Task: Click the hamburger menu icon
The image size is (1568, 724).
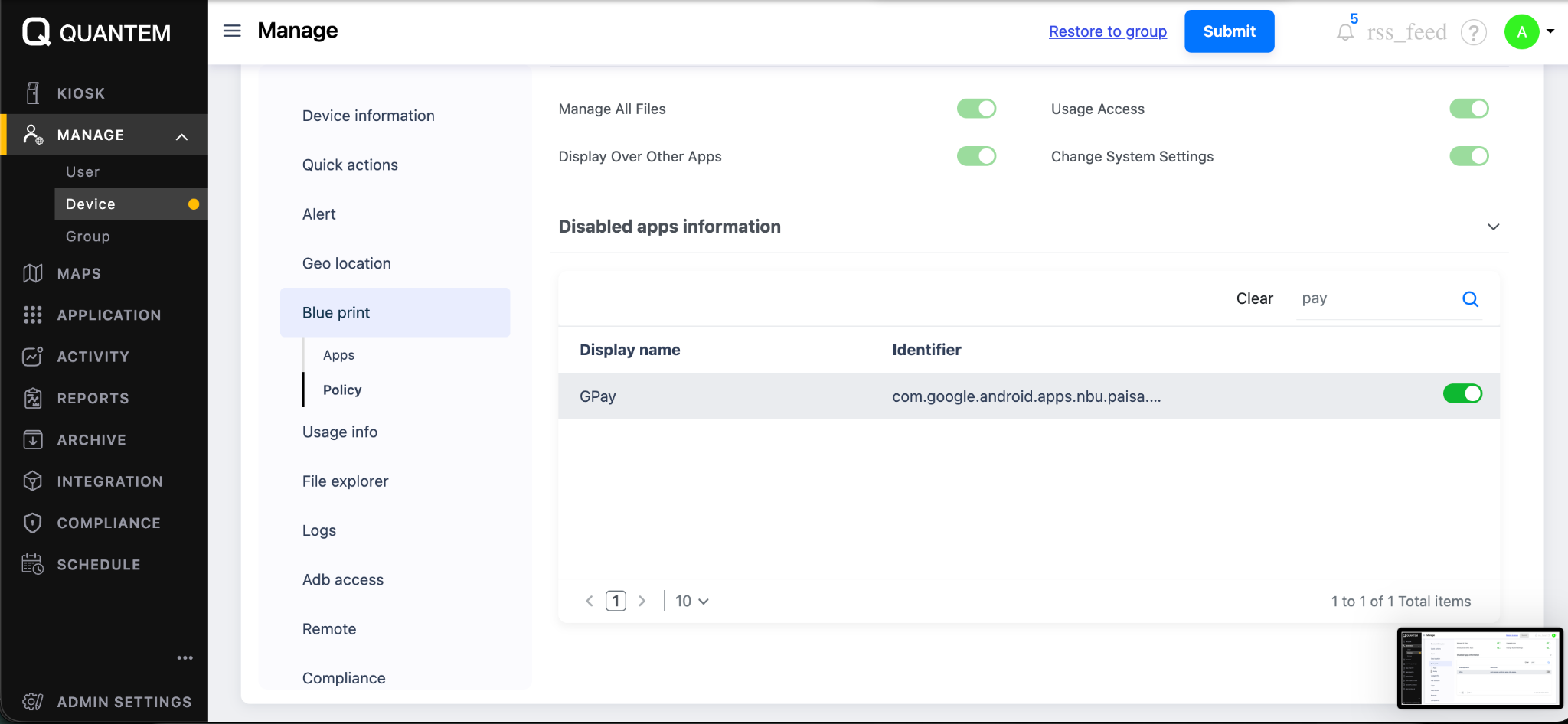Action: [x=232, y=31]
